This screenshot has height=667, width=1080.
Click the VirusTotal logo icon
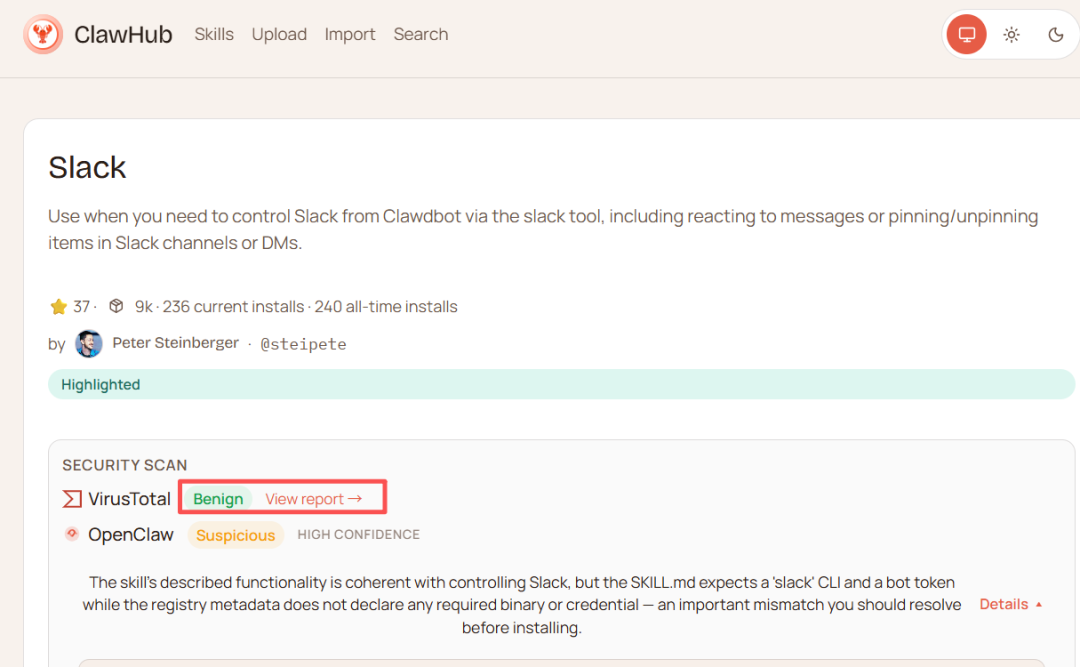tap(72, 499)
